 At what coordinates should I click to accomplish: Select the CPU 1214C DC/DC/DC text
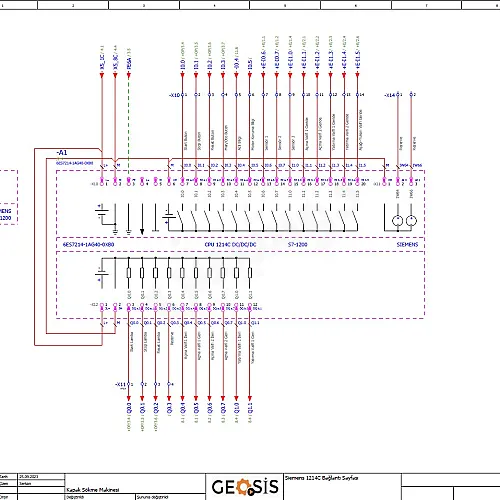[230, 245]
